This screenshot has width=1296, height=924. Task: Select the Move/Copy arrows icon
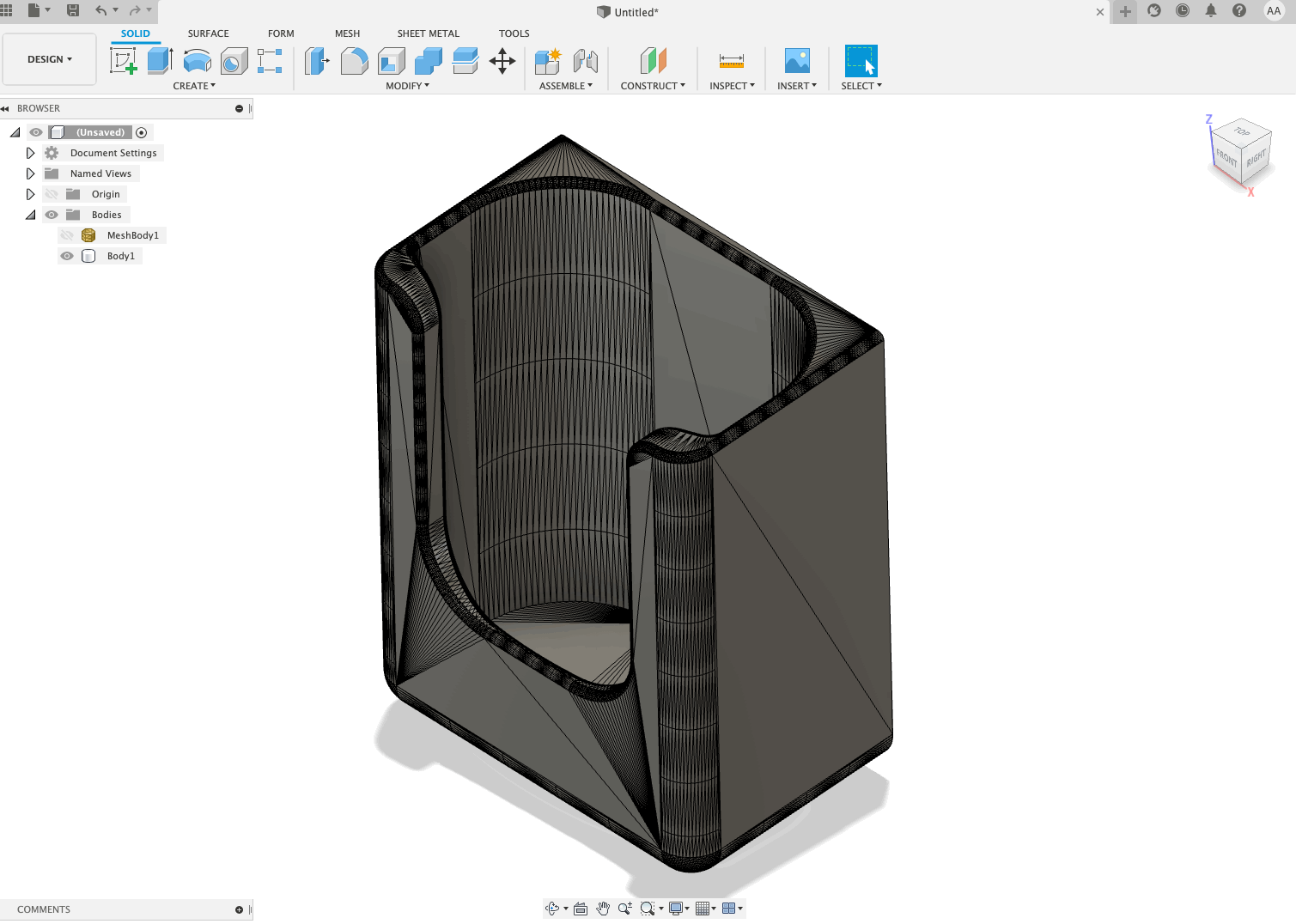pyautogui.click(x=502, y=61)
